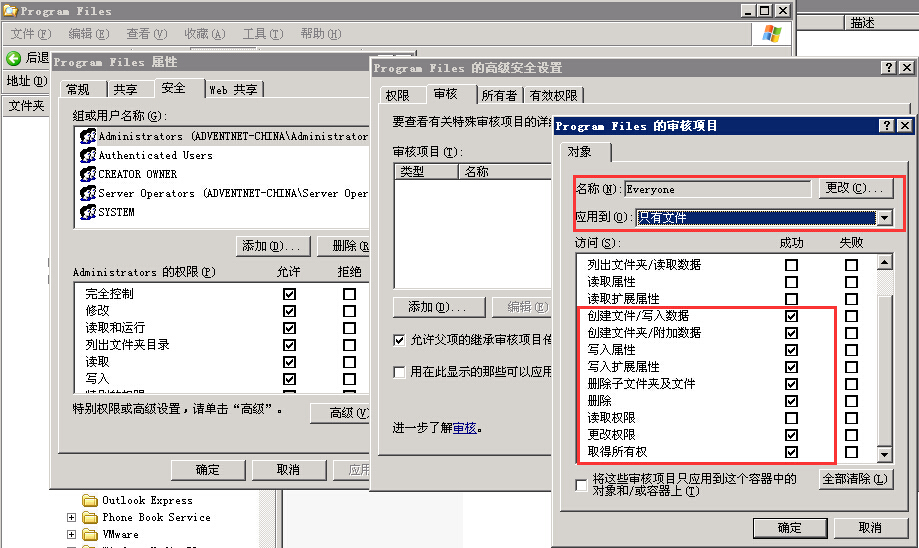Check success box for 读取权限

[x=791, y=418]
